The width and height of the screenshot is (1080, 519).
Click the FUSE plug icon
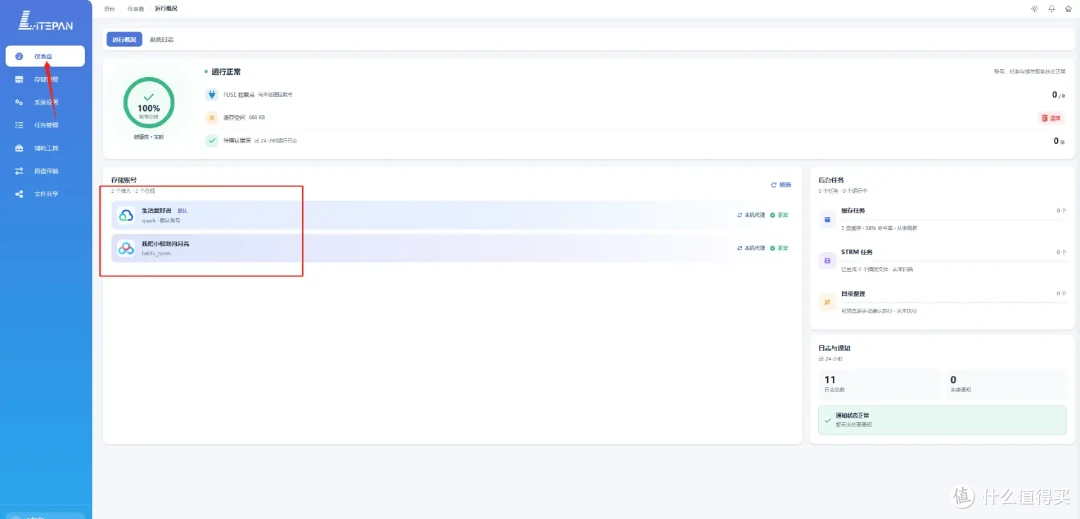pos(211,94)
